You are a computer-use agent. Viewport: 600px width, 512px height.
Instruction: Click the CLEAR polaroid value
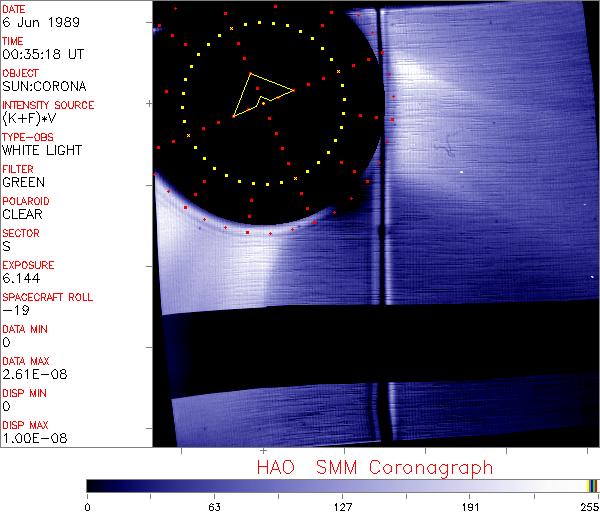(x=22, y=214)
